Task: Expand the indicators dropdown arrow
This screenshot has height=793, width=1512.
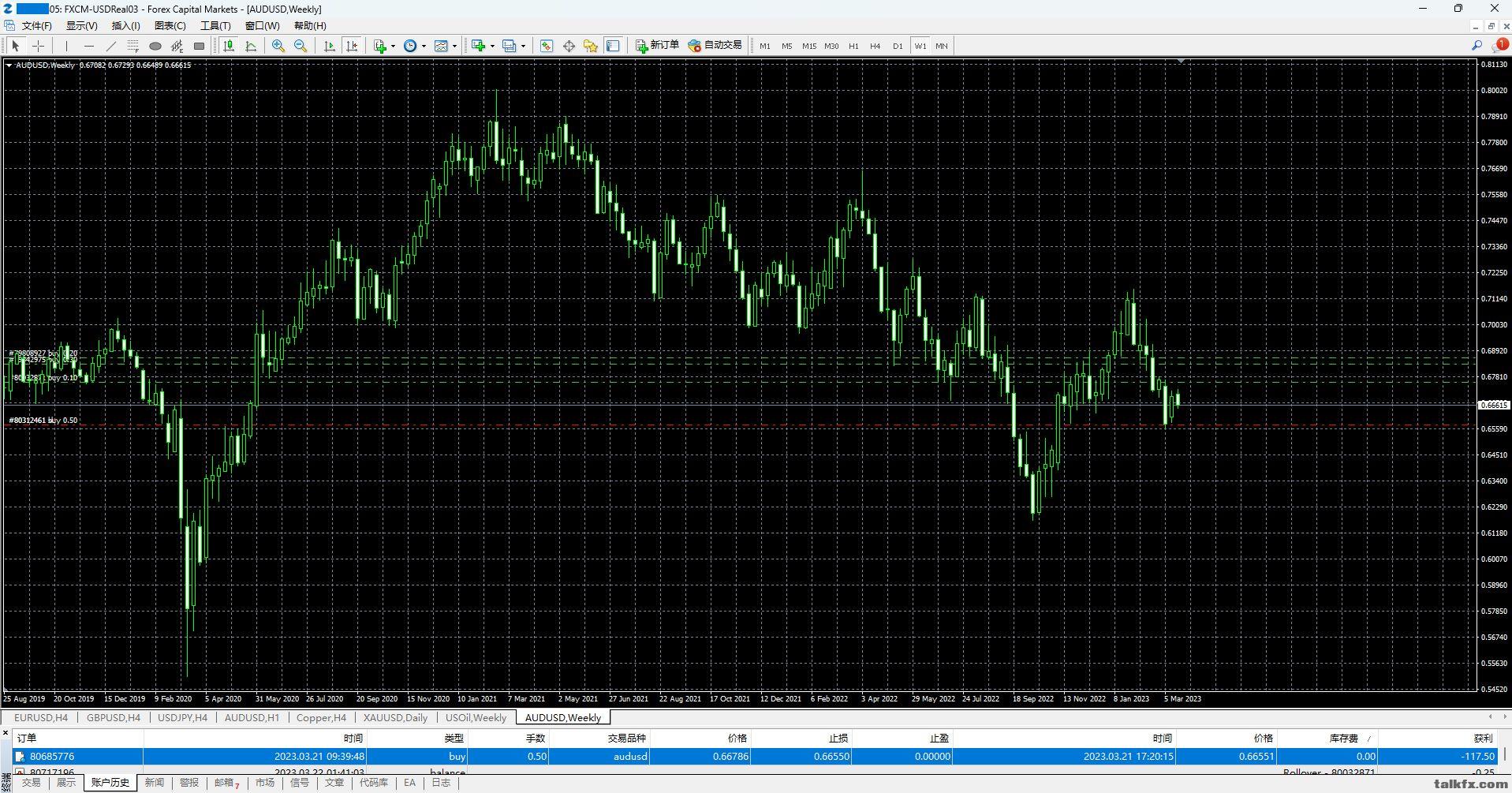Action: coord(393,46)
